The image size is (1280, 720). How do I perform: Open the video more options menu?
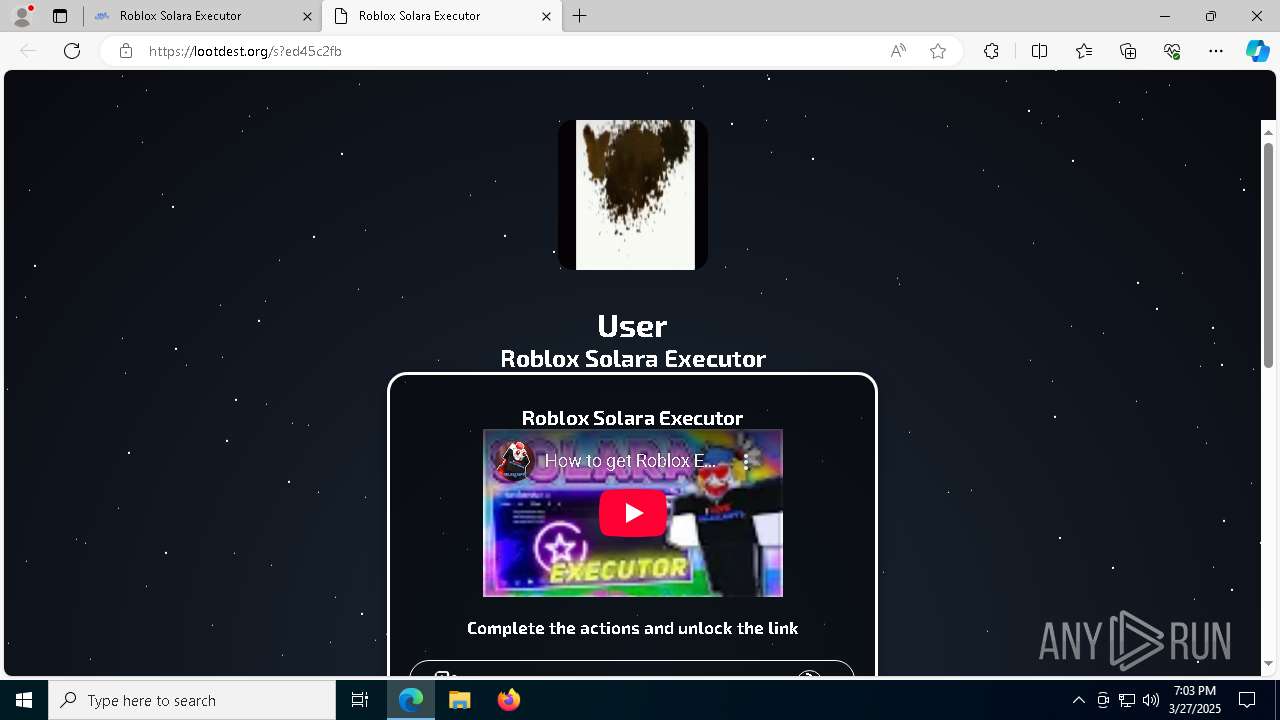click(x=746, y=461)
